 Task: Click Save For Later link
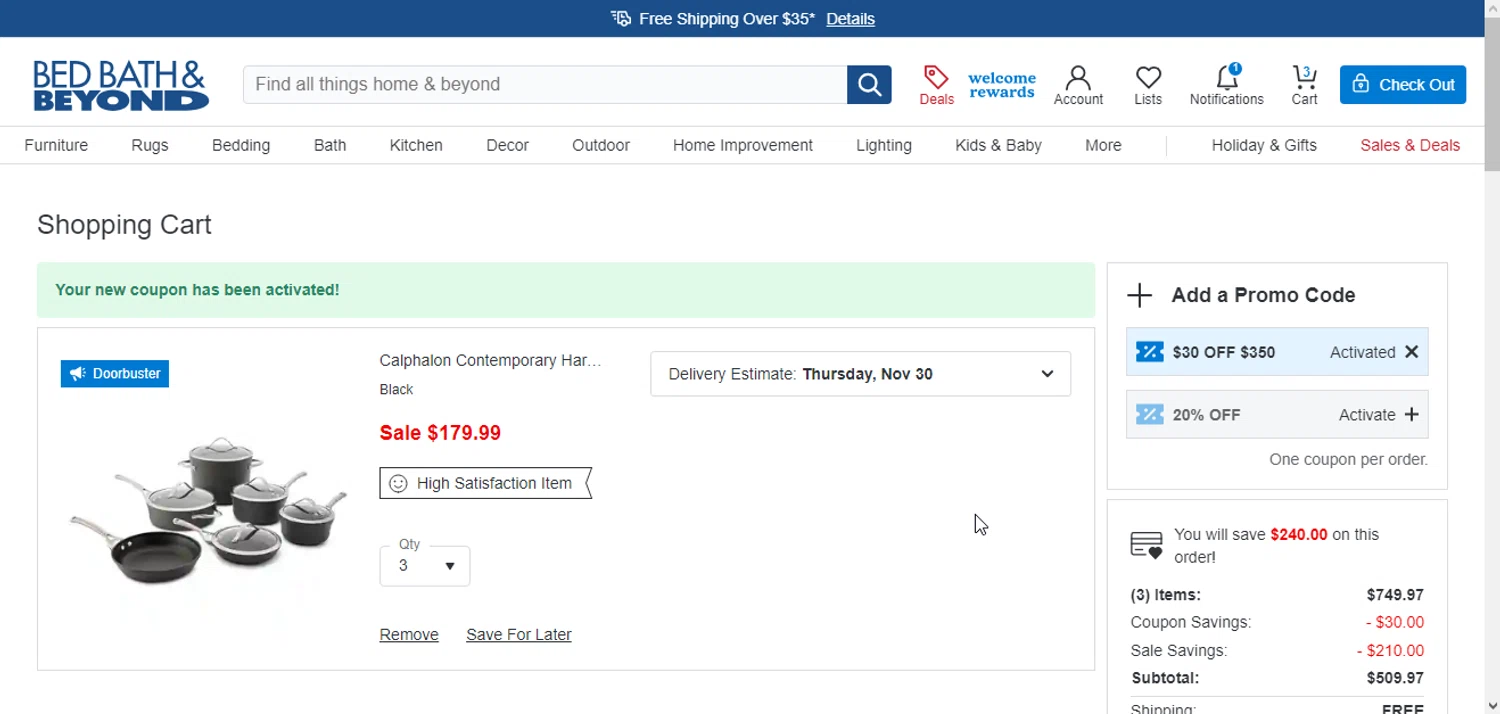coord(519,635)
